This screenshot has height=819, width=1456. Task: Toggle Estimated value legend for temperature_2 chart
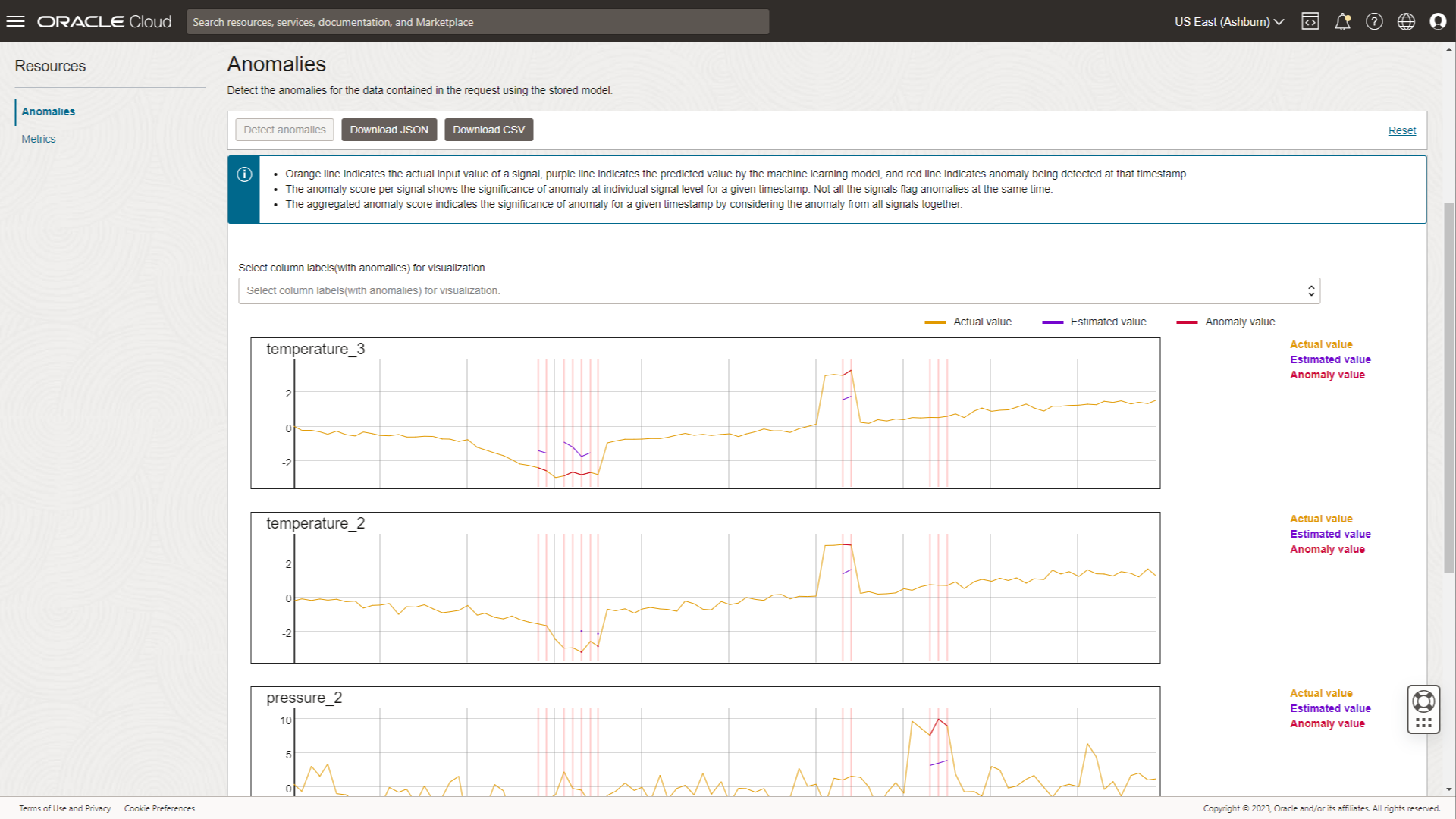[x=1329, y=534]
